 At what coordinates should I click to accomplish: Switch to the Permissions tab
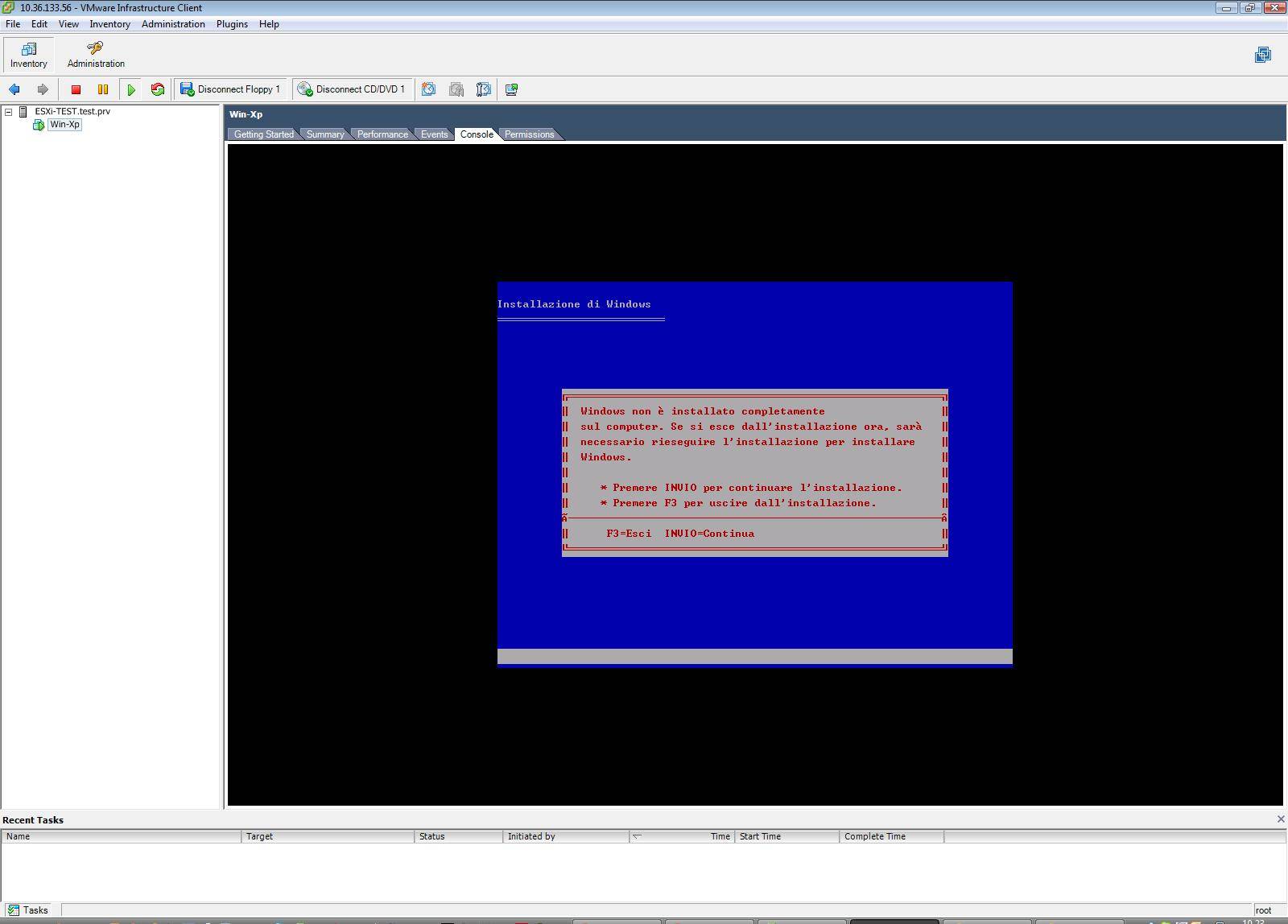tap(529, 134)
